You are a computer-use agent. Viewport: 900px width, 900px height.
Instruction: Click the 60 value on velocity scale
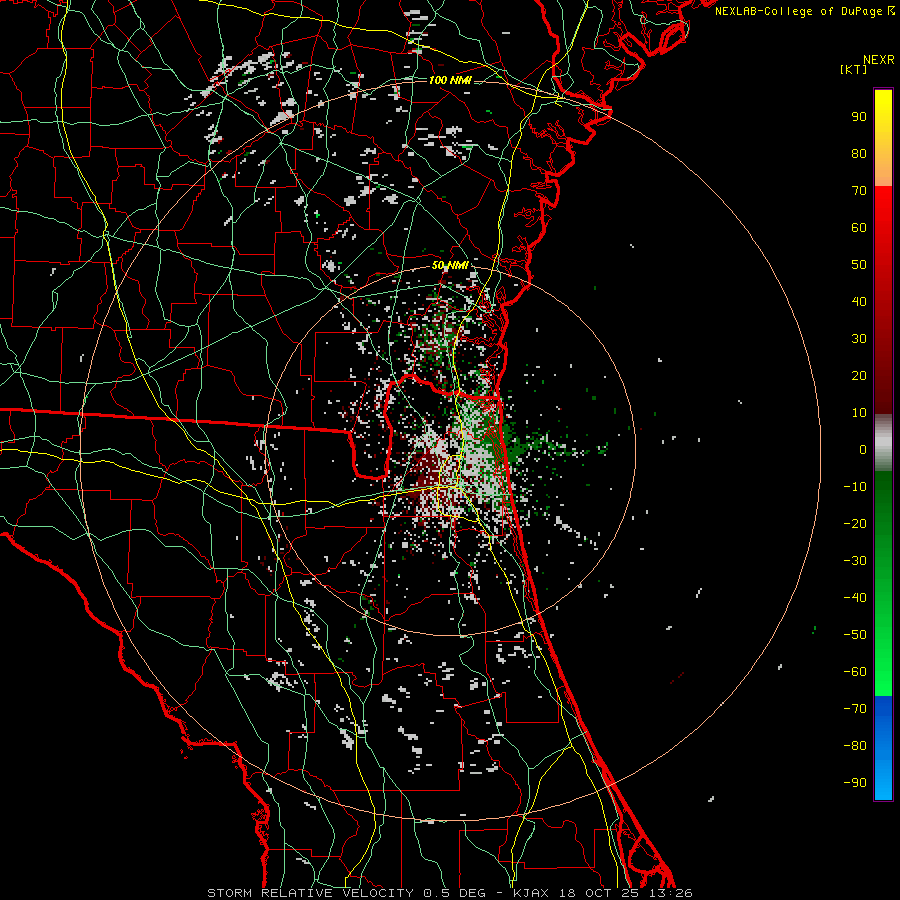[x=859, y=227]
